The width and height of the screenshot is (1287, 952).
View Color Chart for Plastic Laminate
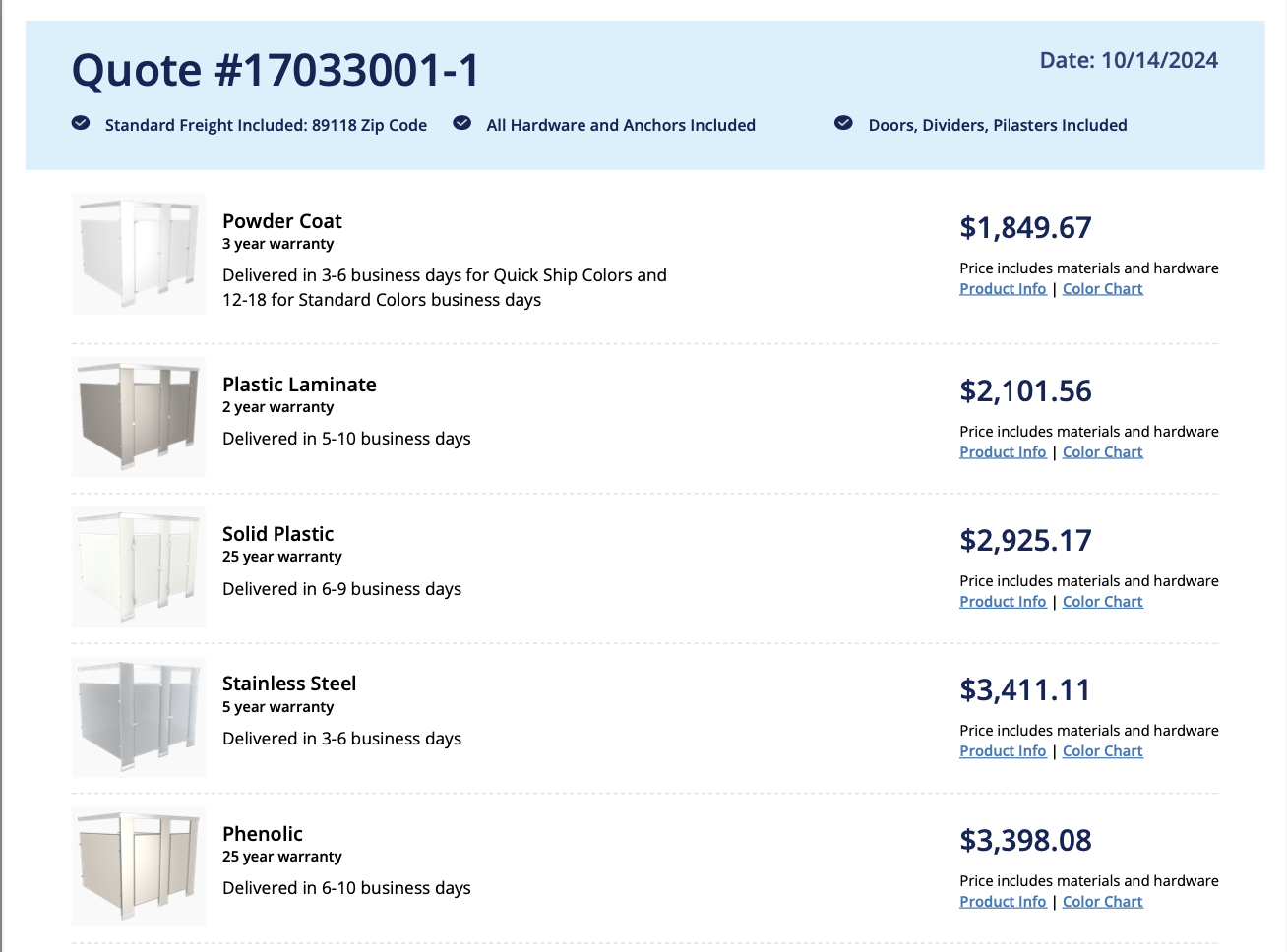(x=1102, y=452)
